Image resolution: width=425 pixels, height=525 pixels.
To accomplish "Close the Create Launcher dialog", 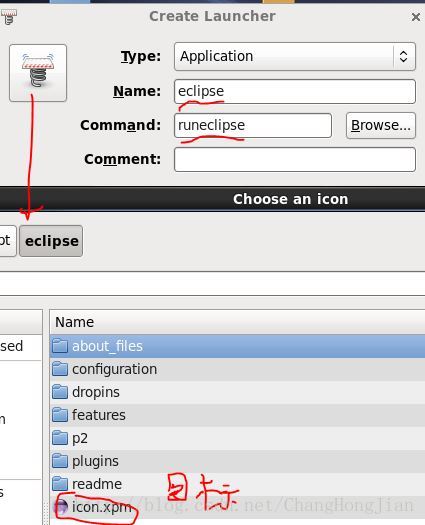I will click(416, 17).
